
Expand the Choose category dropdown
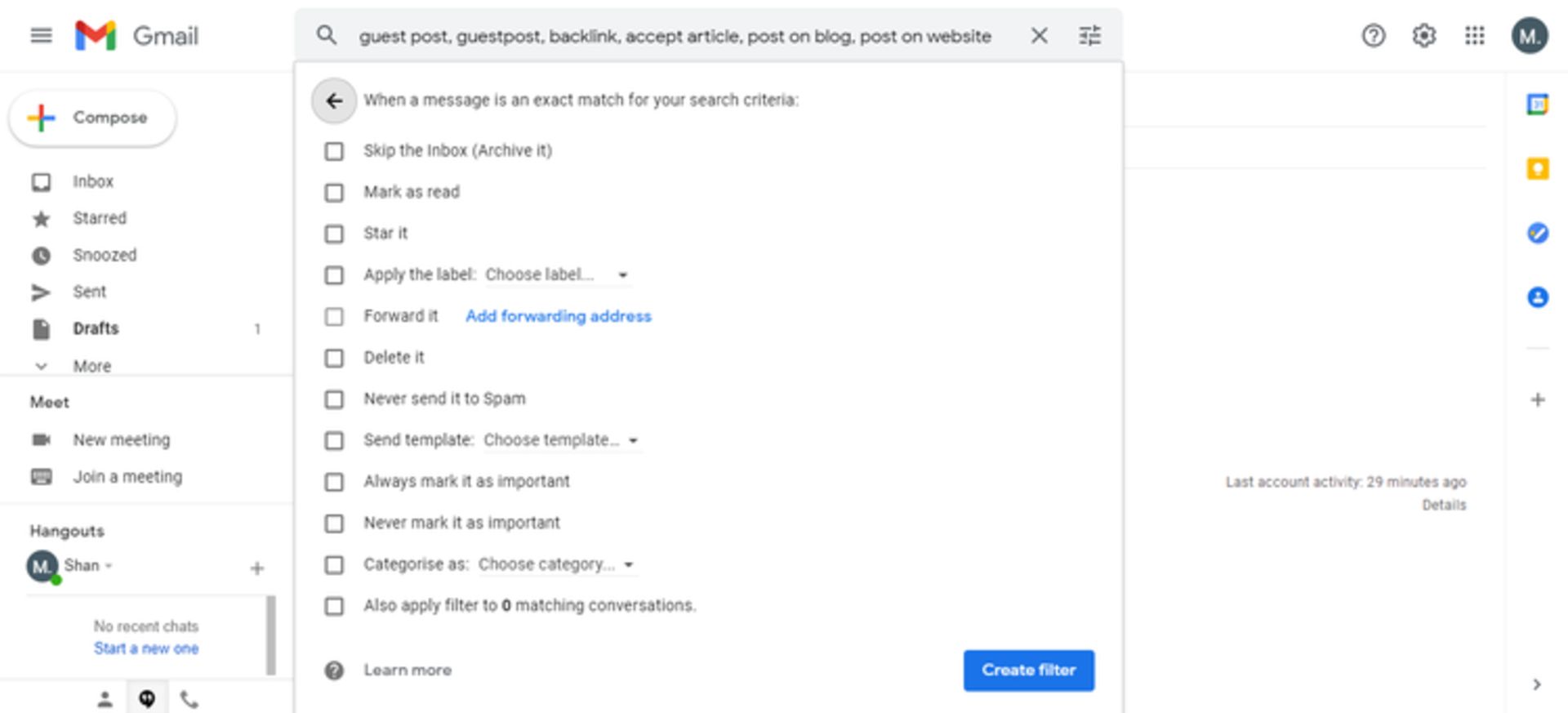[555, 564]
